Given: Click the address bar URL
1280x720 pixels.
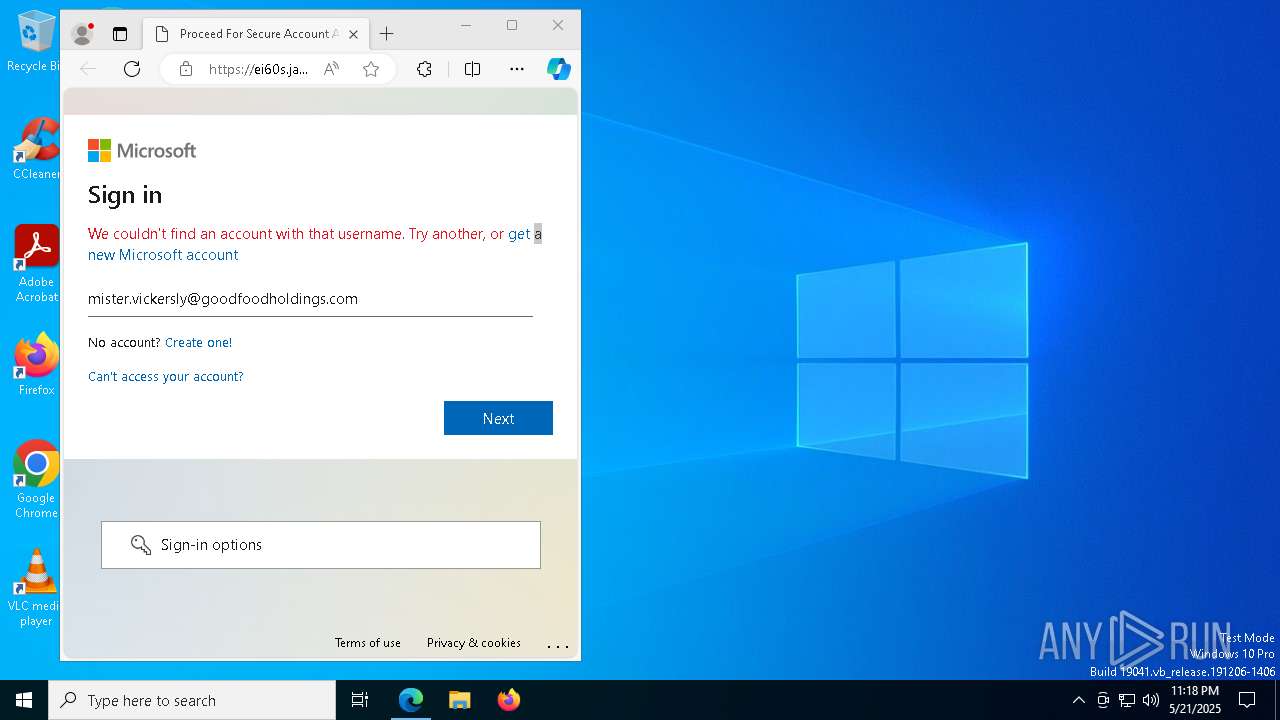Looking at the screenshot, I should 258,69.
